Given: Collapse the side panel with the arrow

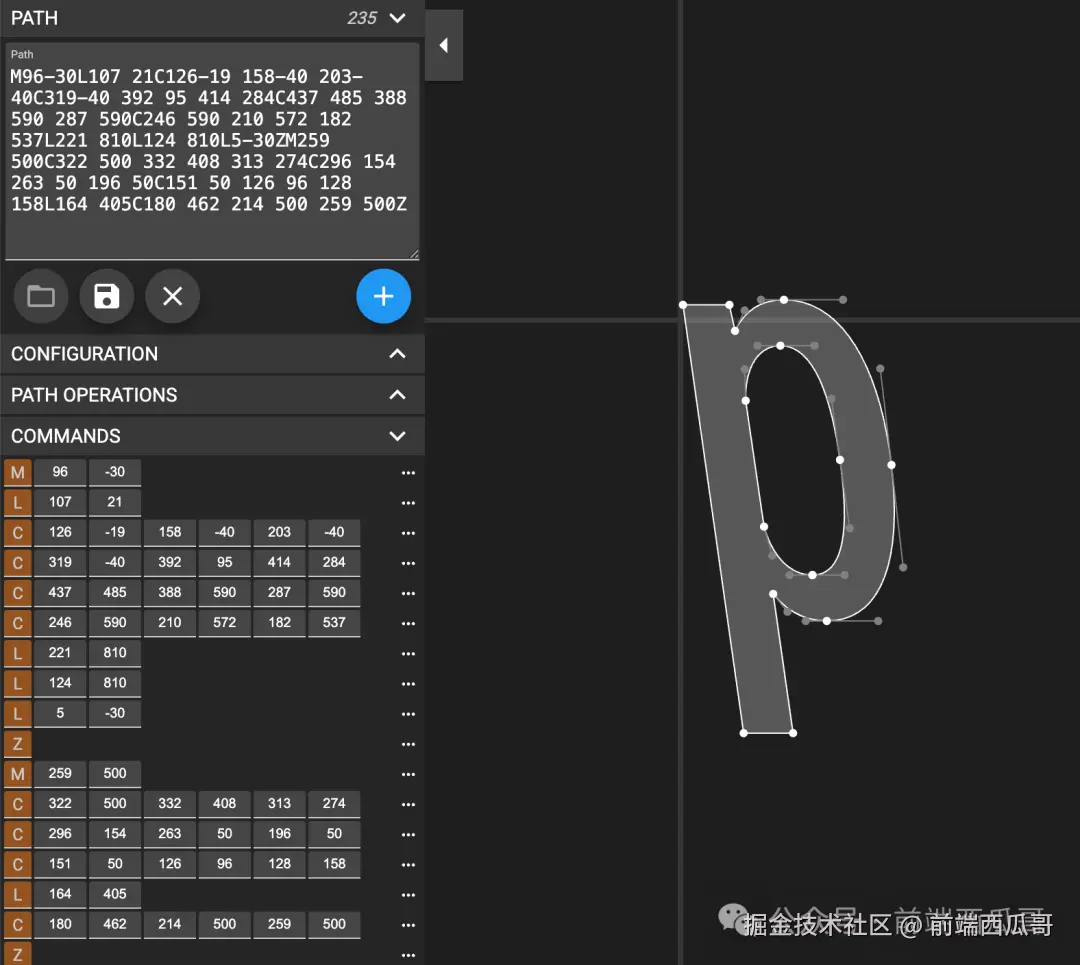Looking at the screenshot, I should click(444, 45).
